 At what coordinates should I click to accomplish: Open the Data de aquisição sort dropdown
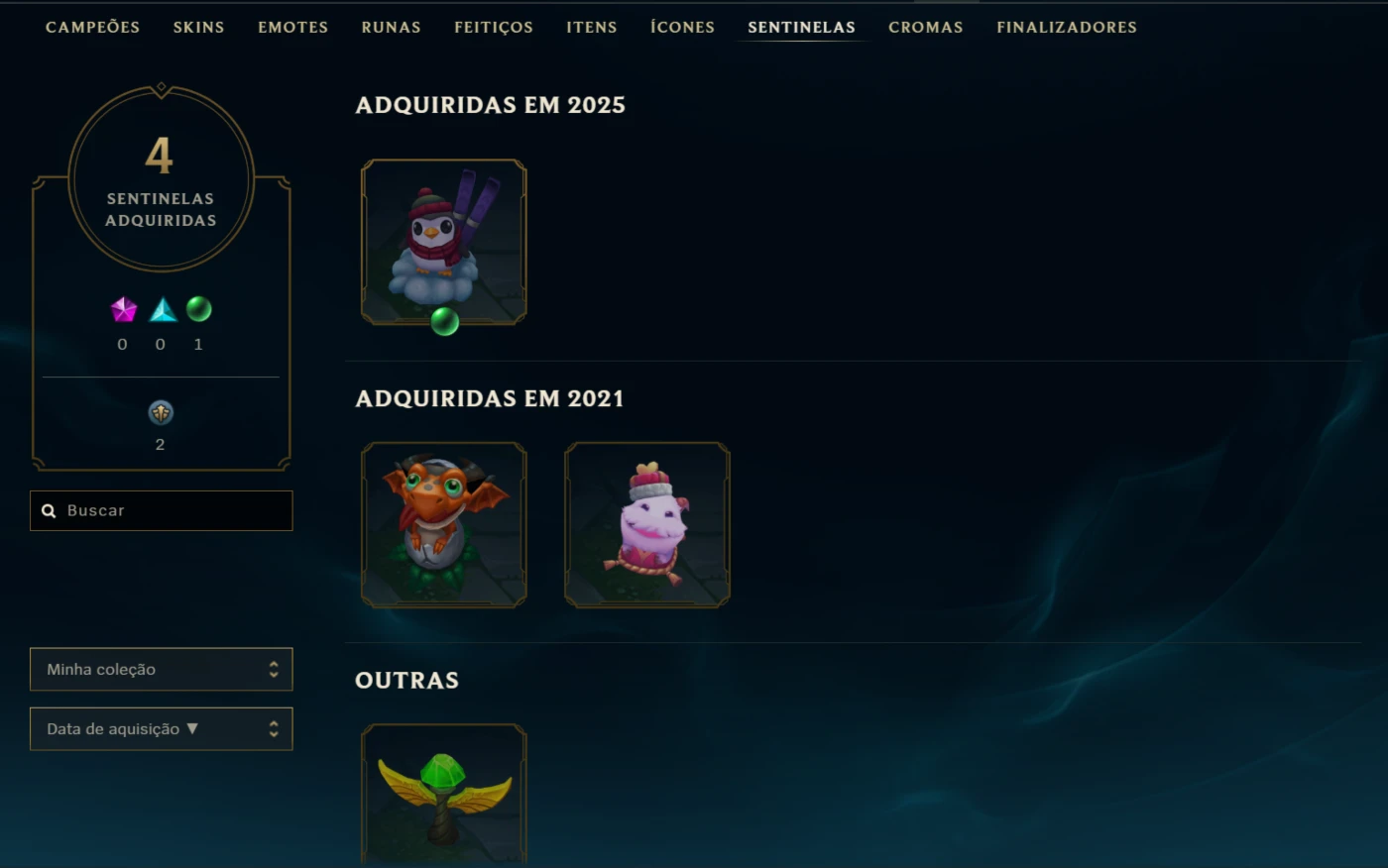[162, 728]
